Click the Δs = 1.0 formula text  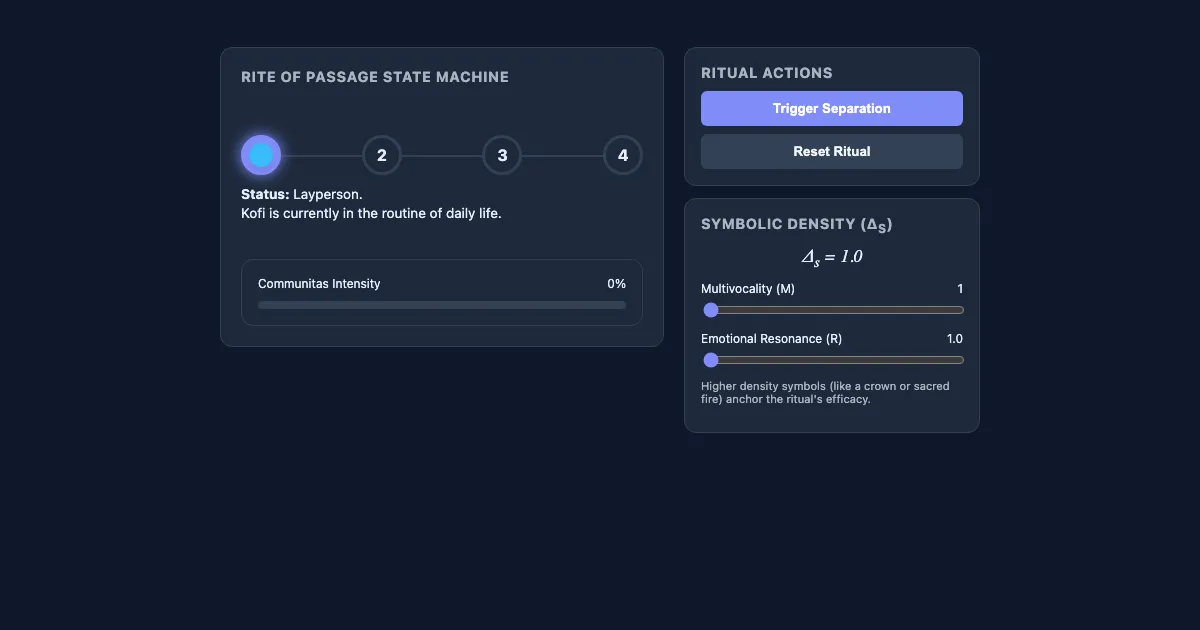(x=832, y=257)
